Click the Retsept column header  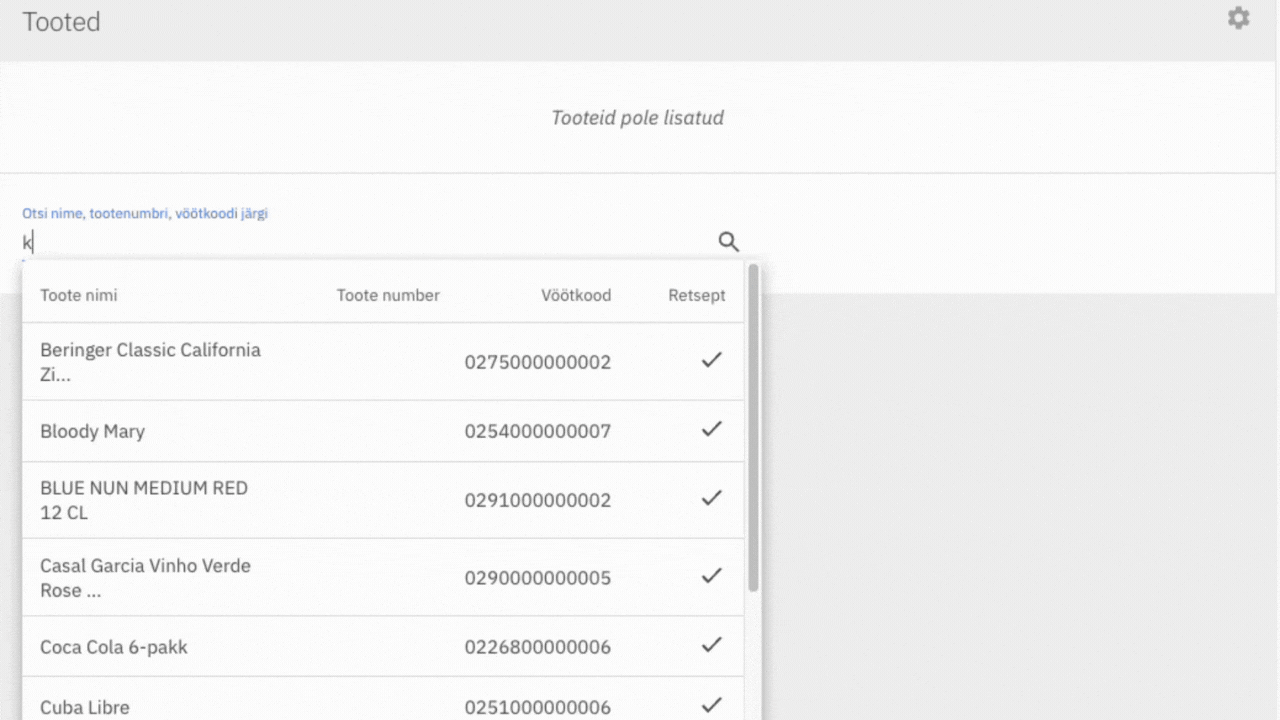697,295
